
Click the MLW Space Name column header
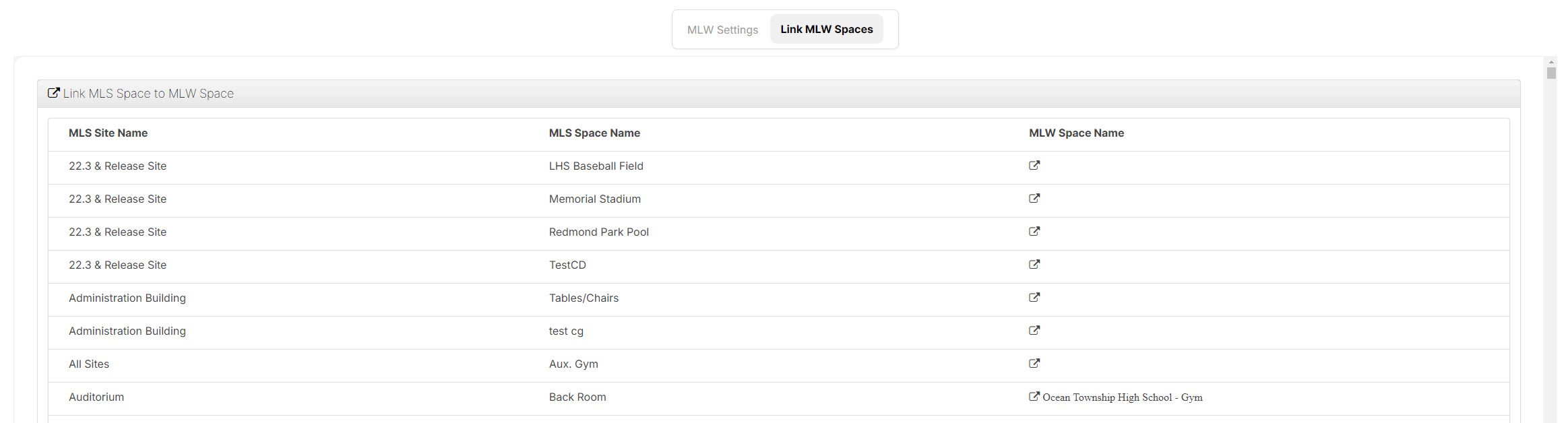[1075, 133]
